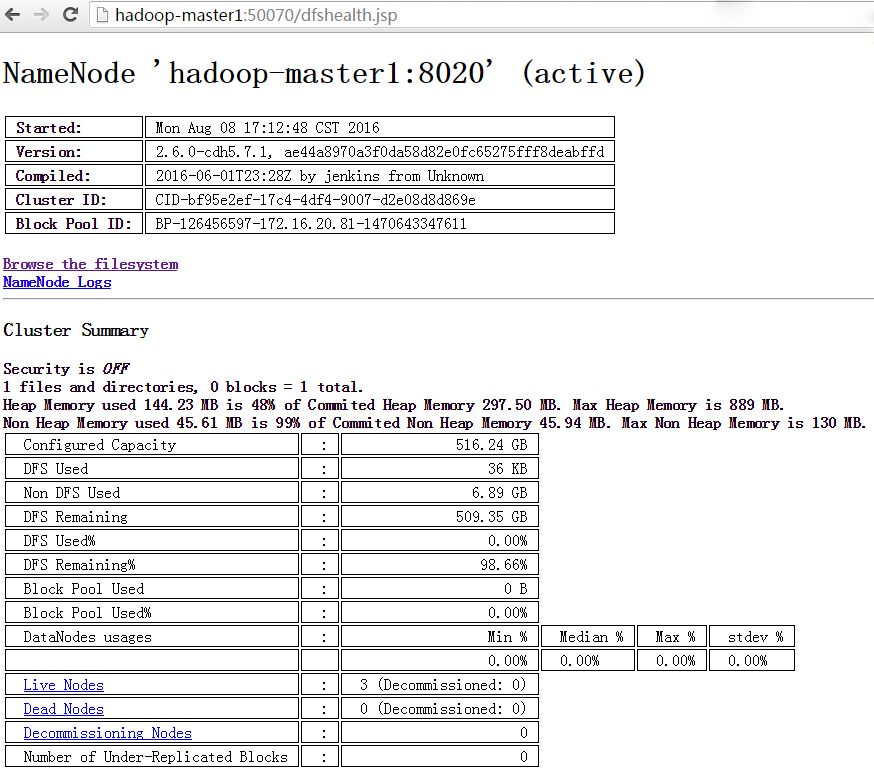Click the browser forward arrow
The width and height of the screenshot is (874, 779).
coord(41,14)
